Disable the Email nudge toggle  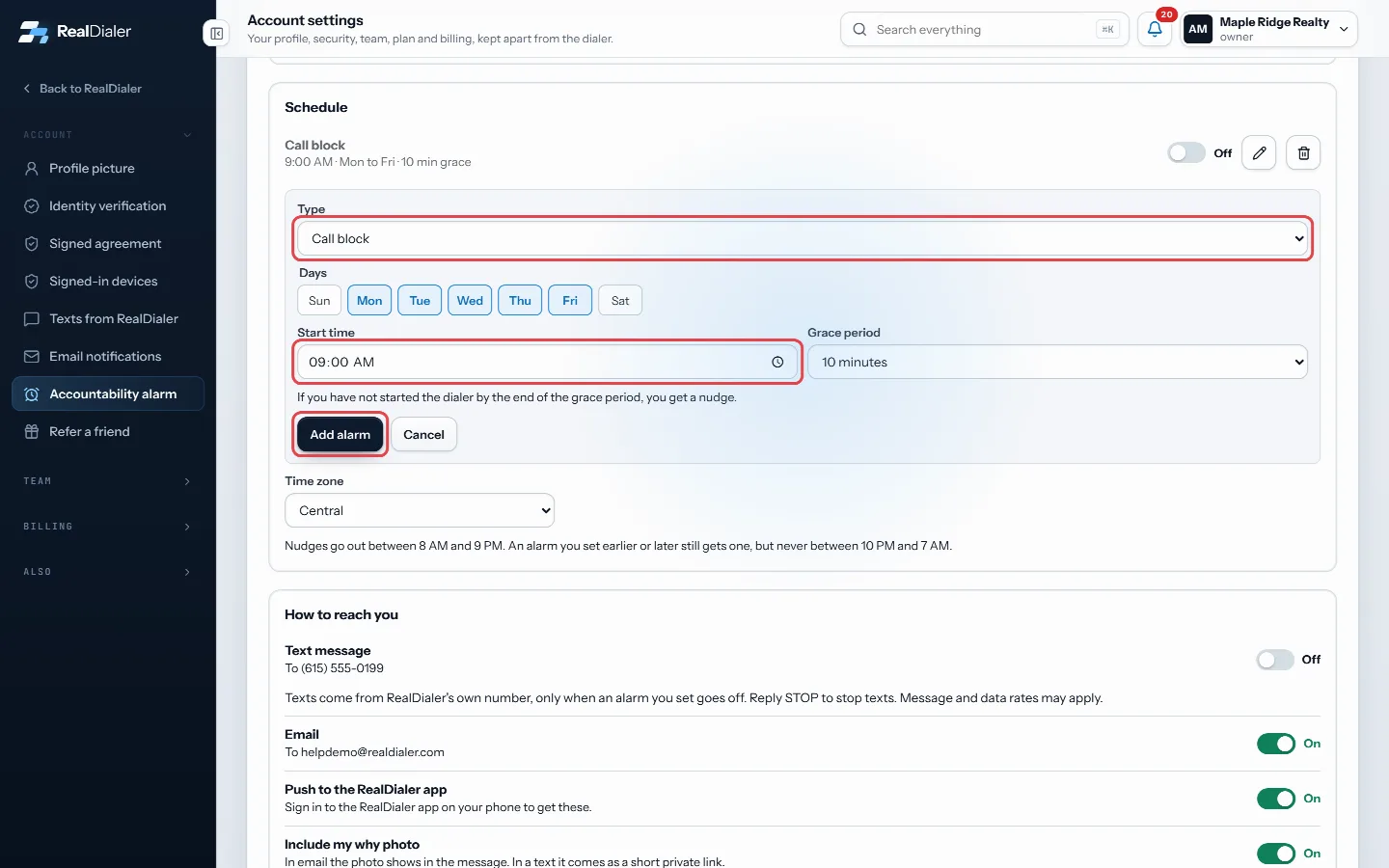coord(1275,744)
